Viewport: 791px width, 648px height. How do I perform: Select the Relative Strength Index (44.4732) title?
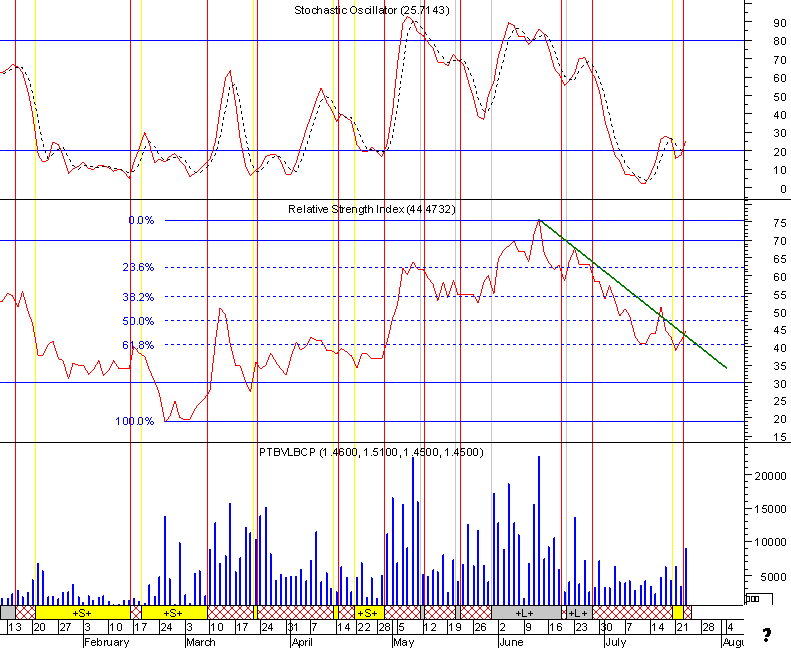tap(372, 209)
